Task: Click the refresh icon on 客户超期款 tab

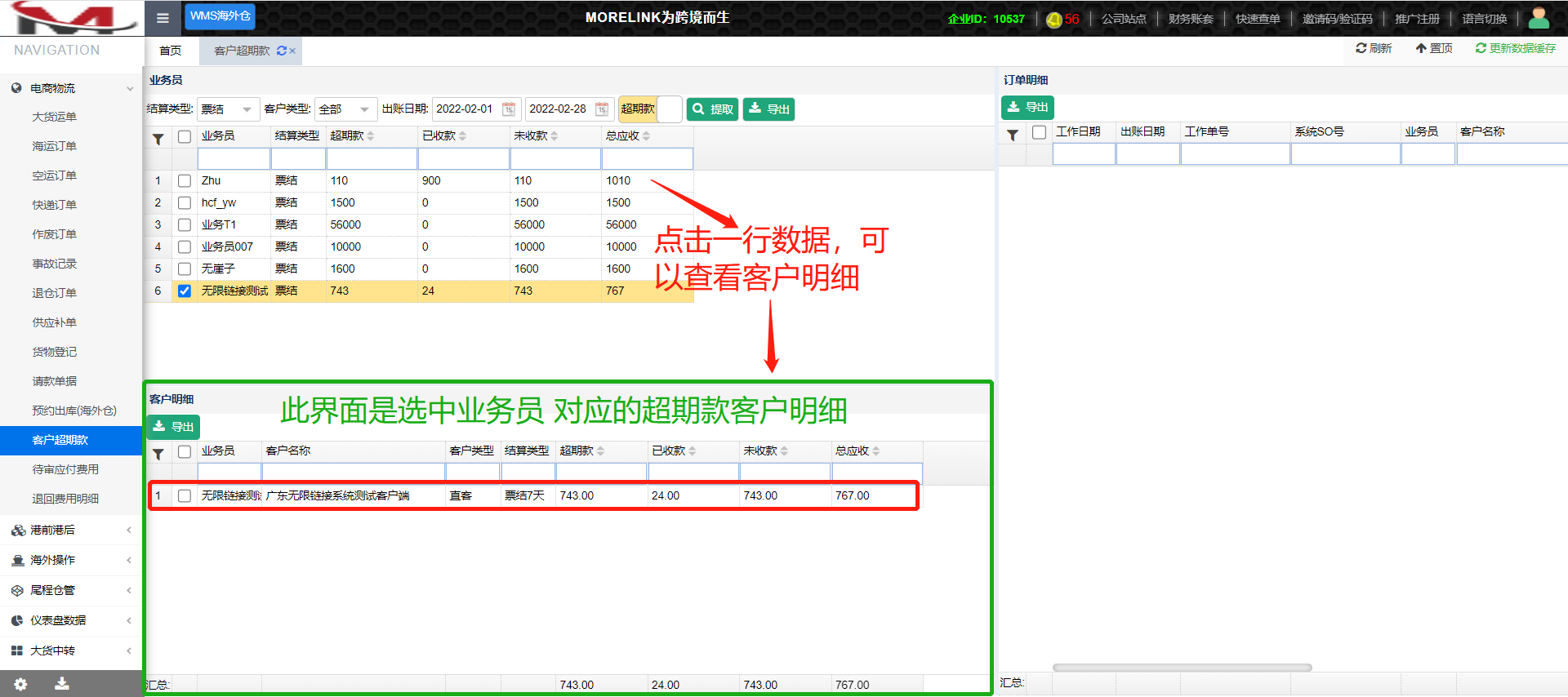Action: click(x=282, y=51)
